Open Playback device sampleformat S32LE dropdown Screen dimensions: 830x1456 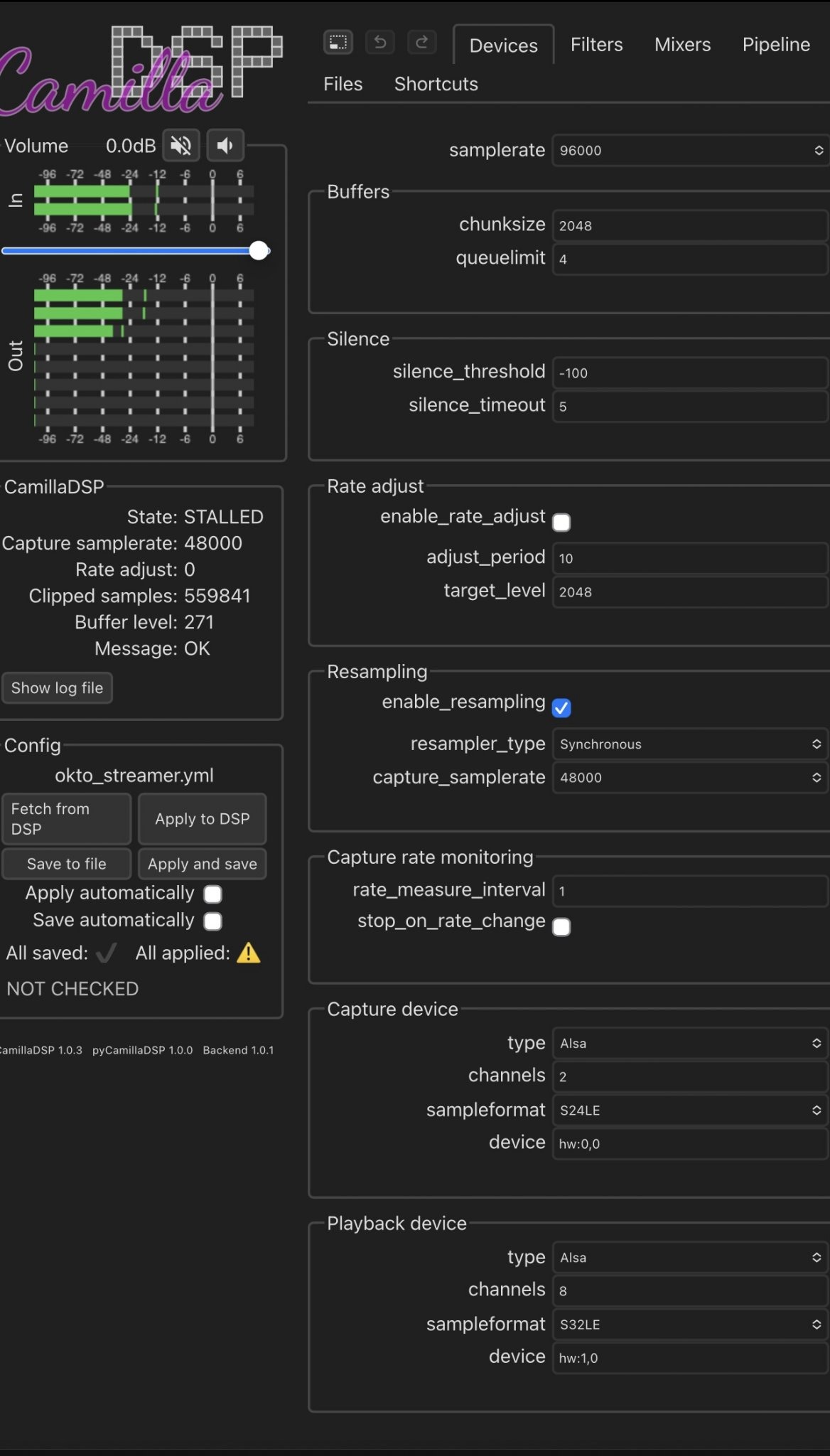click(x=690, y=1324)
